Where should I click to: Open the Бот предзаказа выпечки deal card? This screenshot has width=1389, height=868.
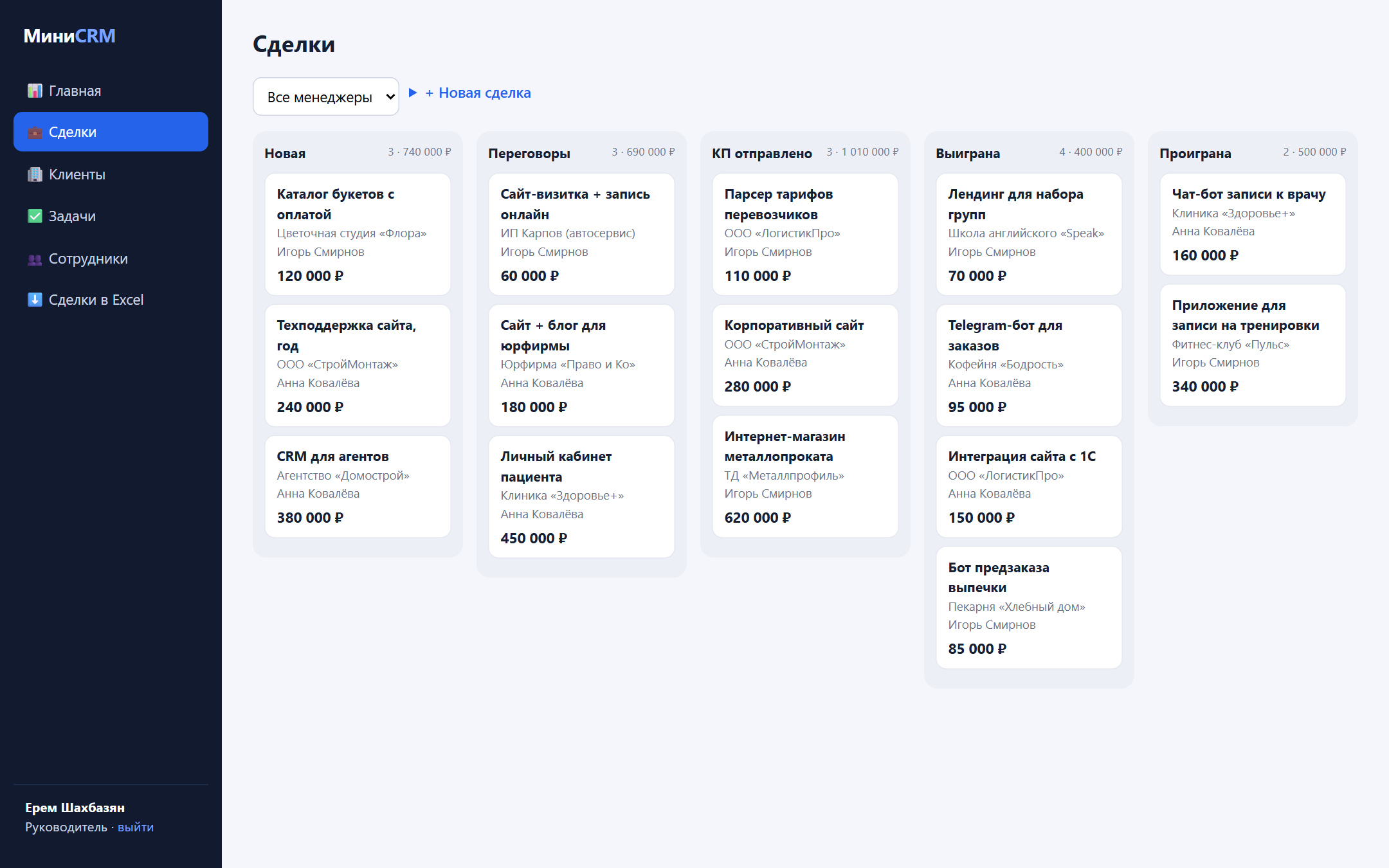tap(1029, 608)
